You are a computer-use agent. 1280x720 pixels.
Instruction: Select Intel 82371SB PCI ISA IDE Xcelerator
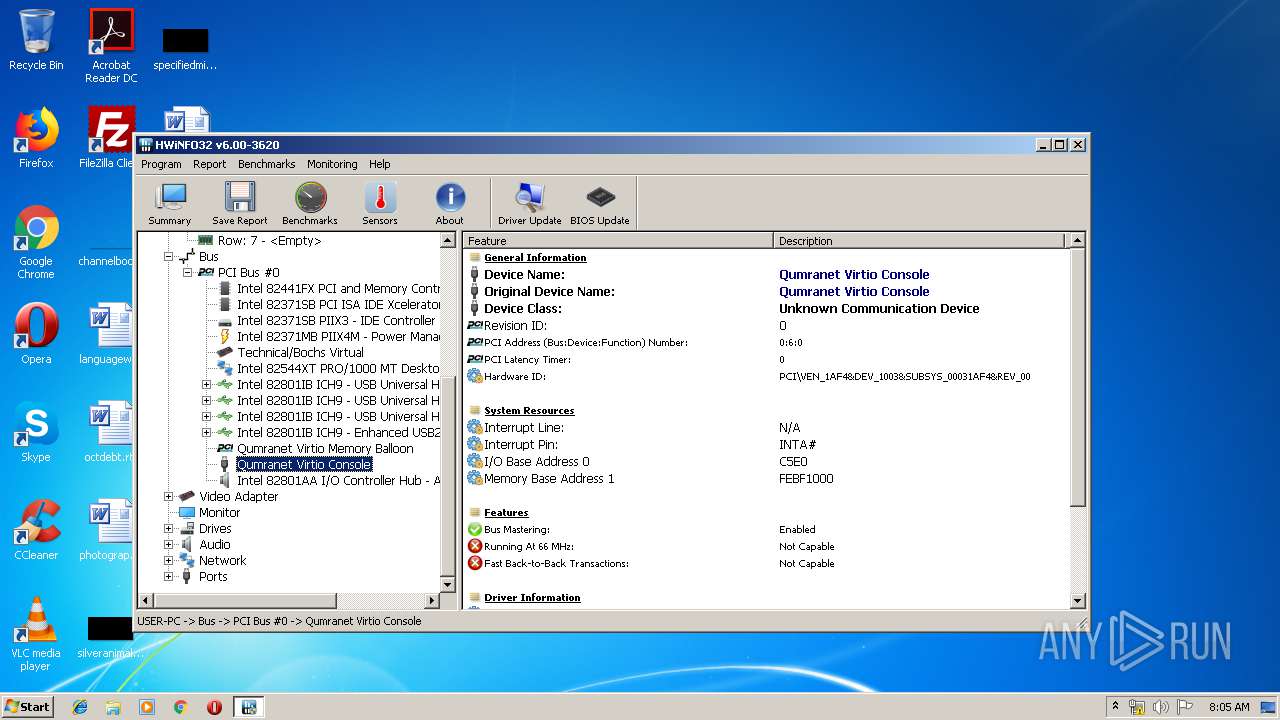pyautogui.click(x=338, y=305)
